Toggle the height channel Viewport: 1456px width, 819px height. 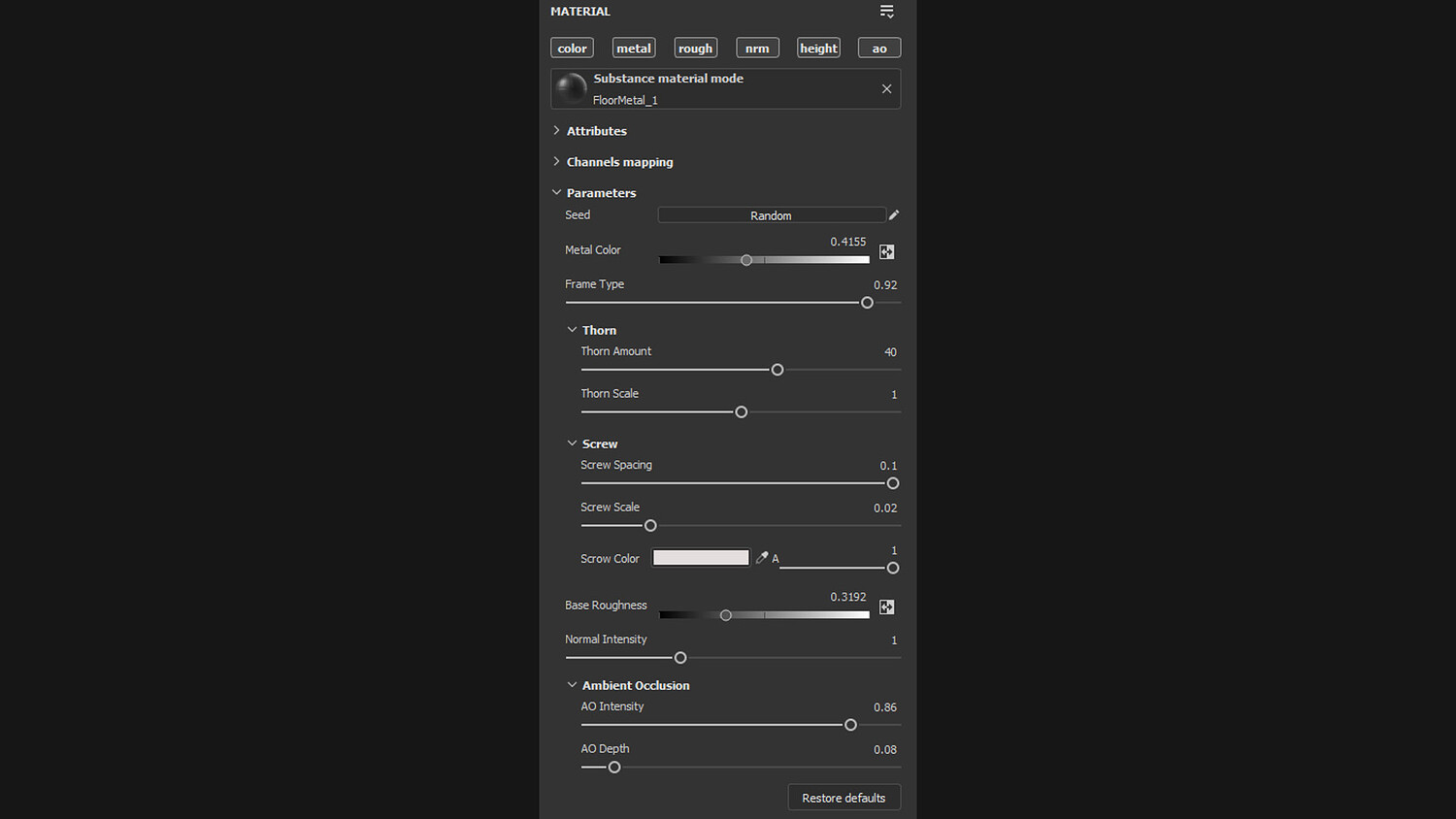coord(818,49)
